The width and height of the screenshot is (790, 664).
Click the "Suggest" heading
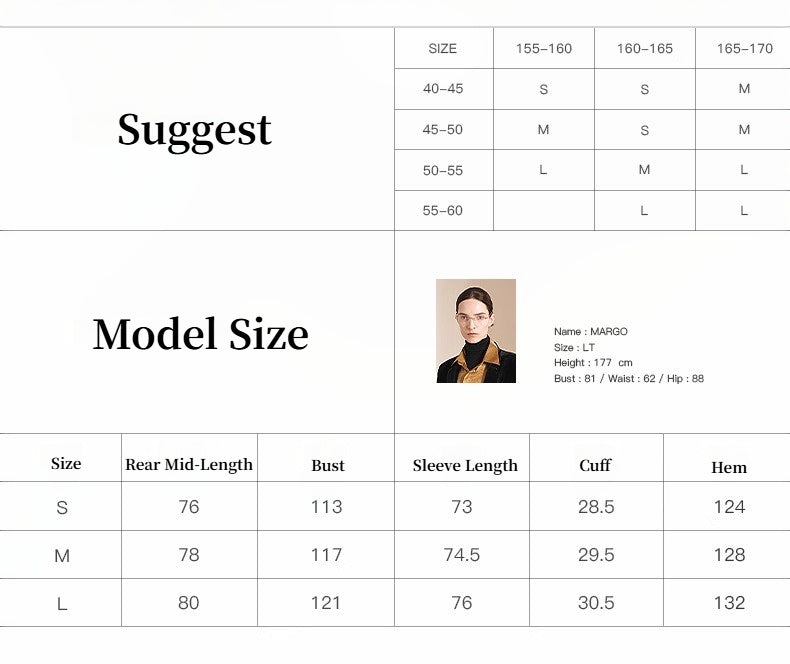pos(194,130)
